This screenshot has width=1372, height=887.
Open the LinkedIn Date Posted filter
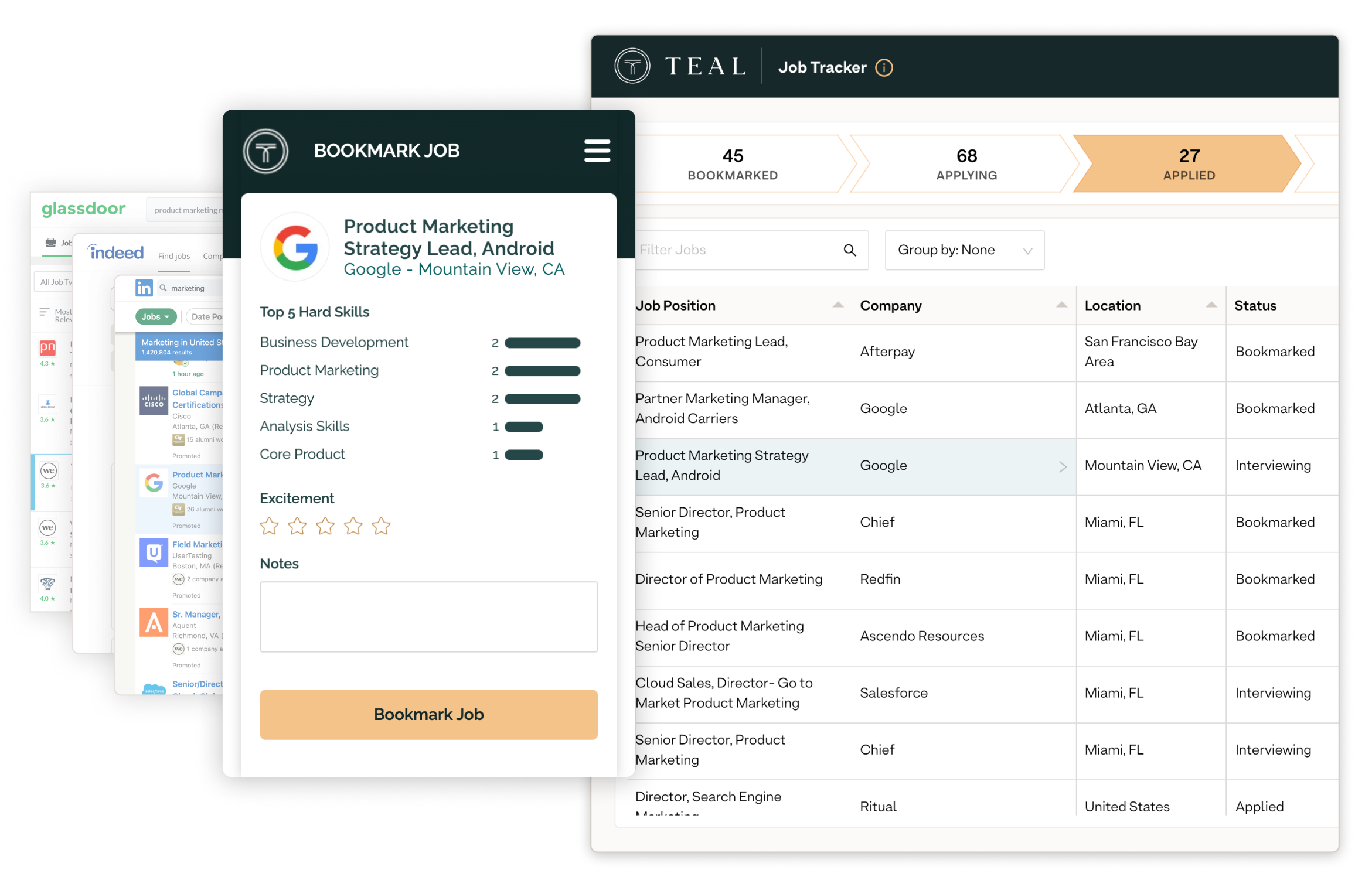point(205,316)
